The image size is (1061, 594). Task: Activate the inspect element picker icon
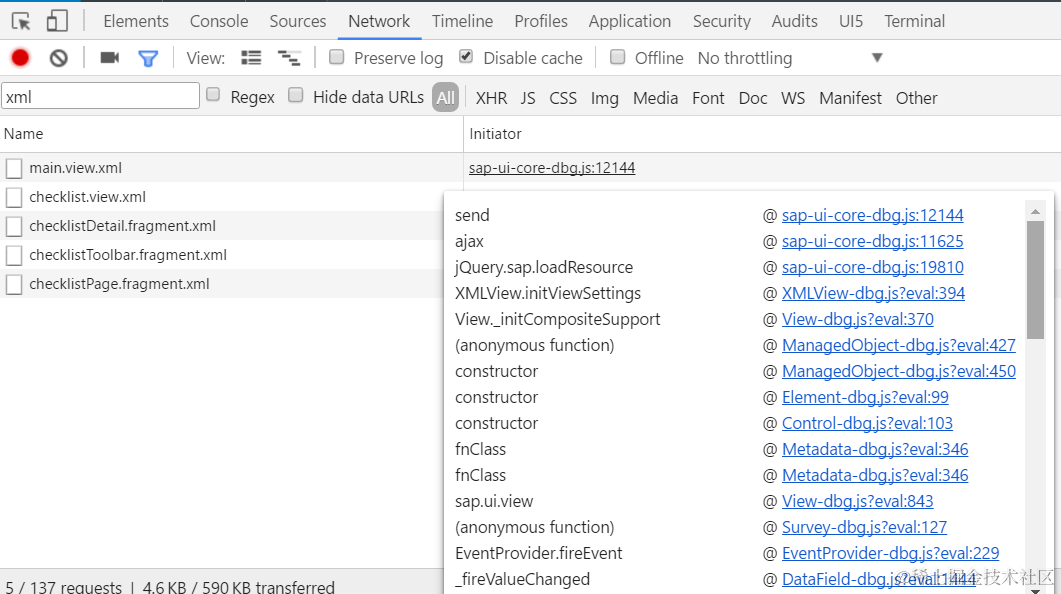[x=21, y=21]
